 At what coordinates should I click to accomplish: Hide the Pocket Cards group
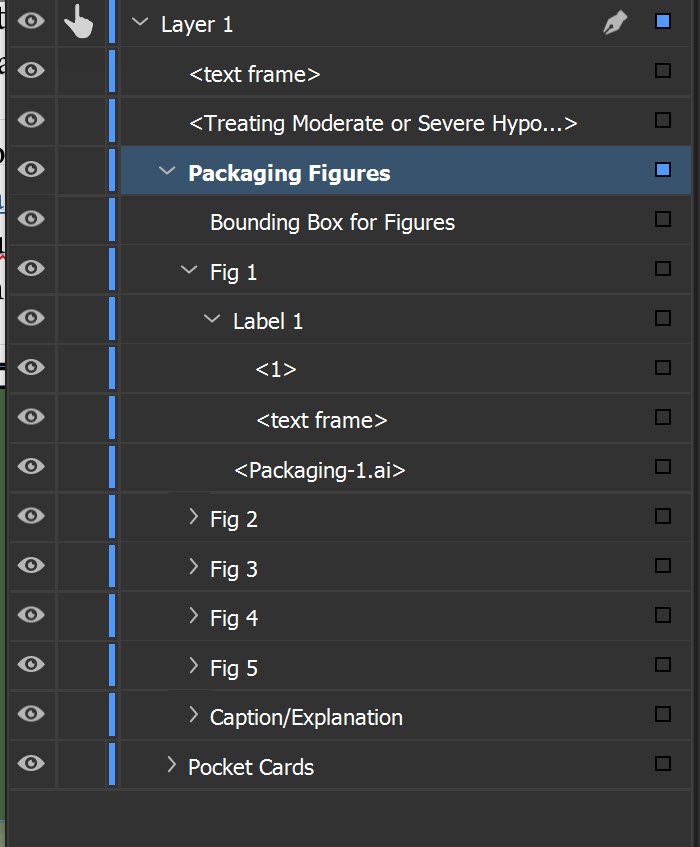(31, 763)
